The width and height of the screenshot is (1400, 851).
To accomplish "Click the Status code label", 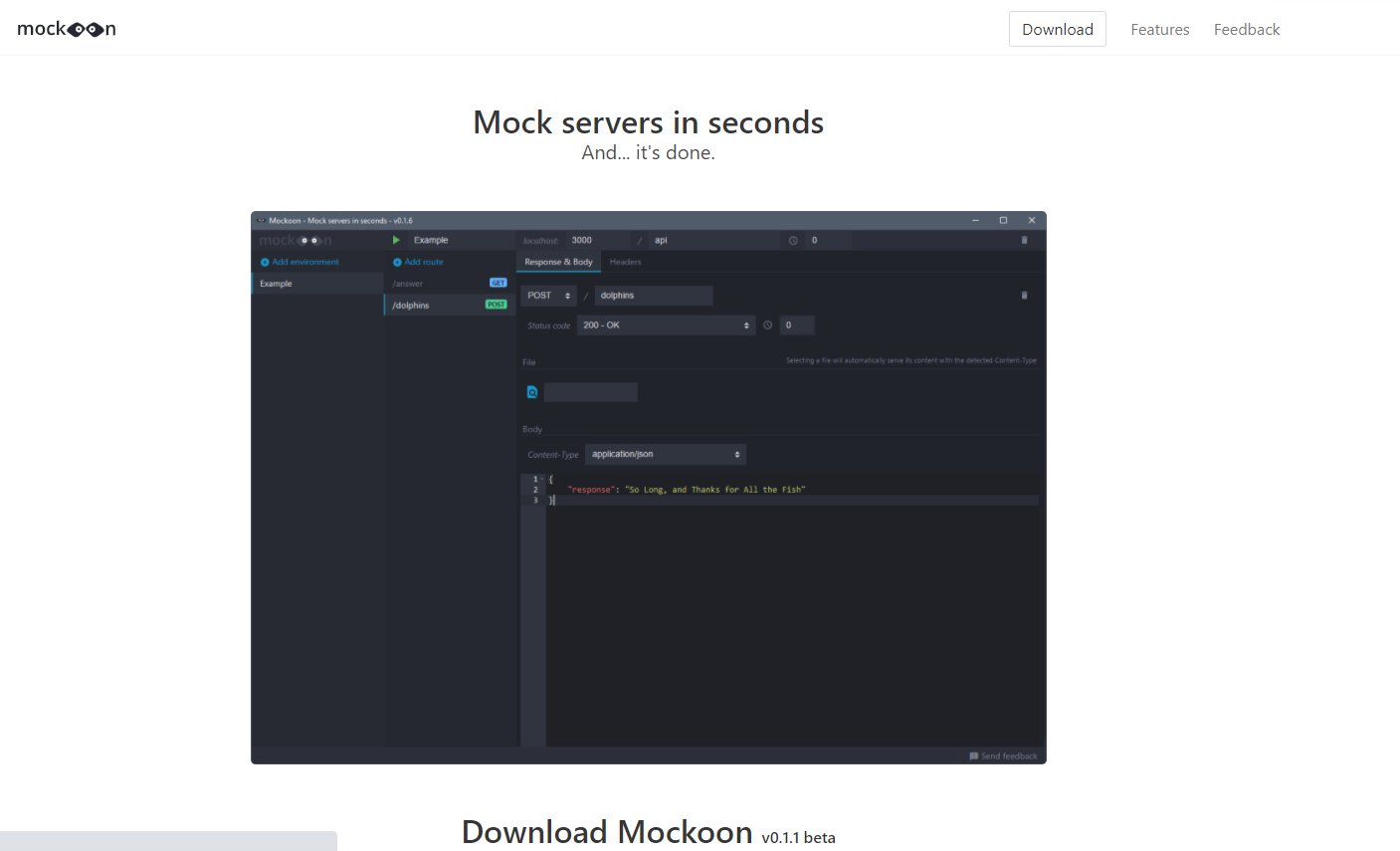I will tap(548, 325).
